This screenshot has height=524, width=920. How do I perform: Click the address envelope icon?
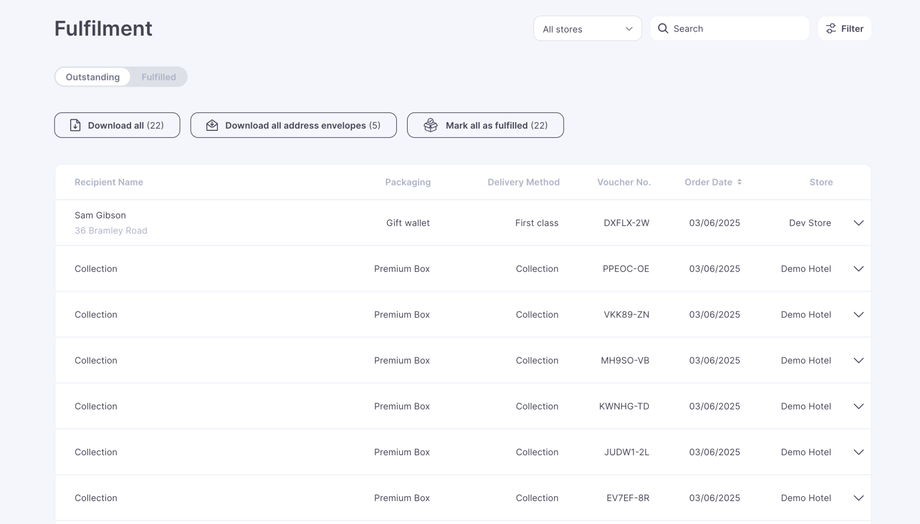click(212, 125)
